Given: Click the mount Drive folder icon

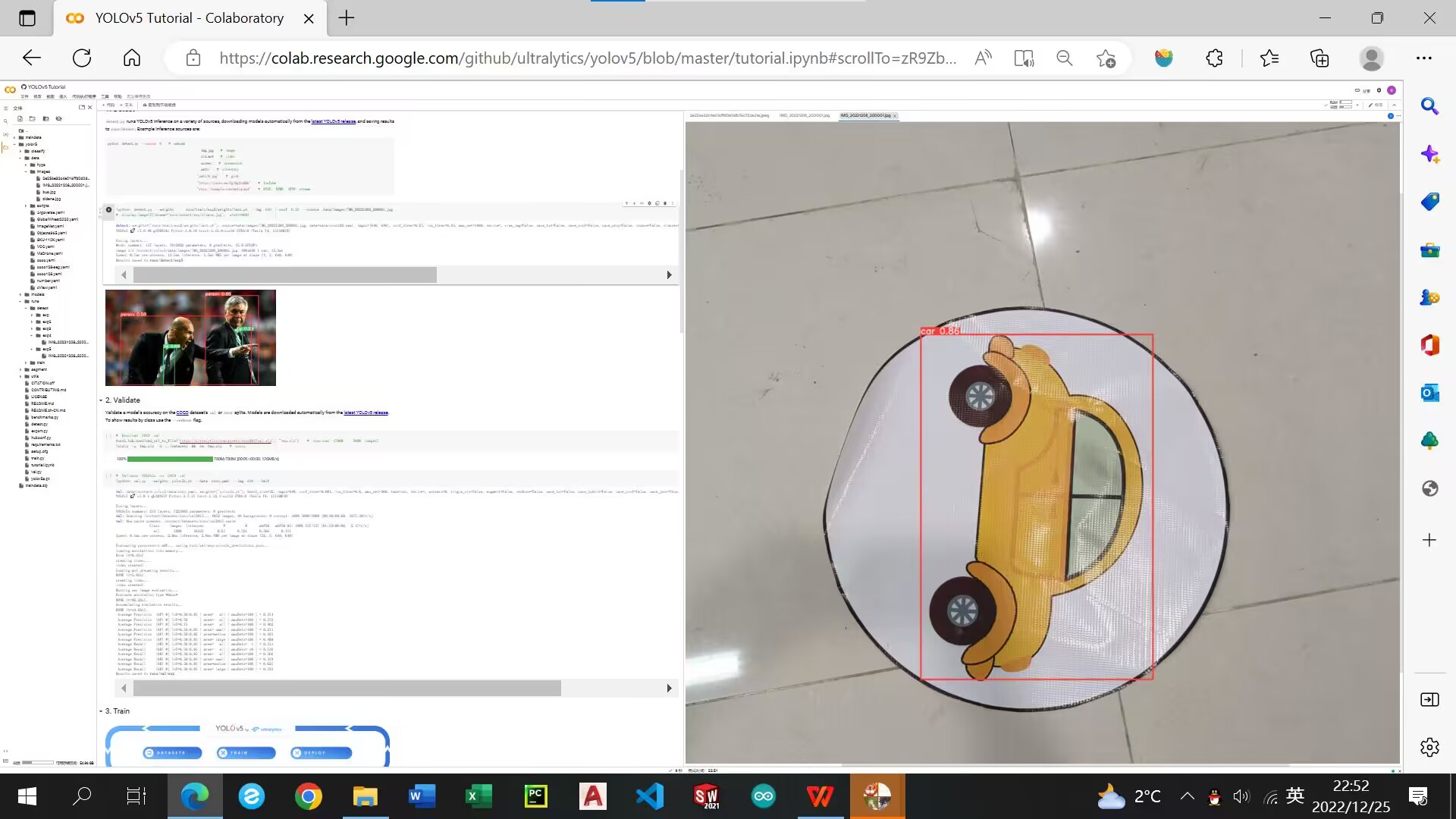Looking at the screenshot, I should point(45,119).
